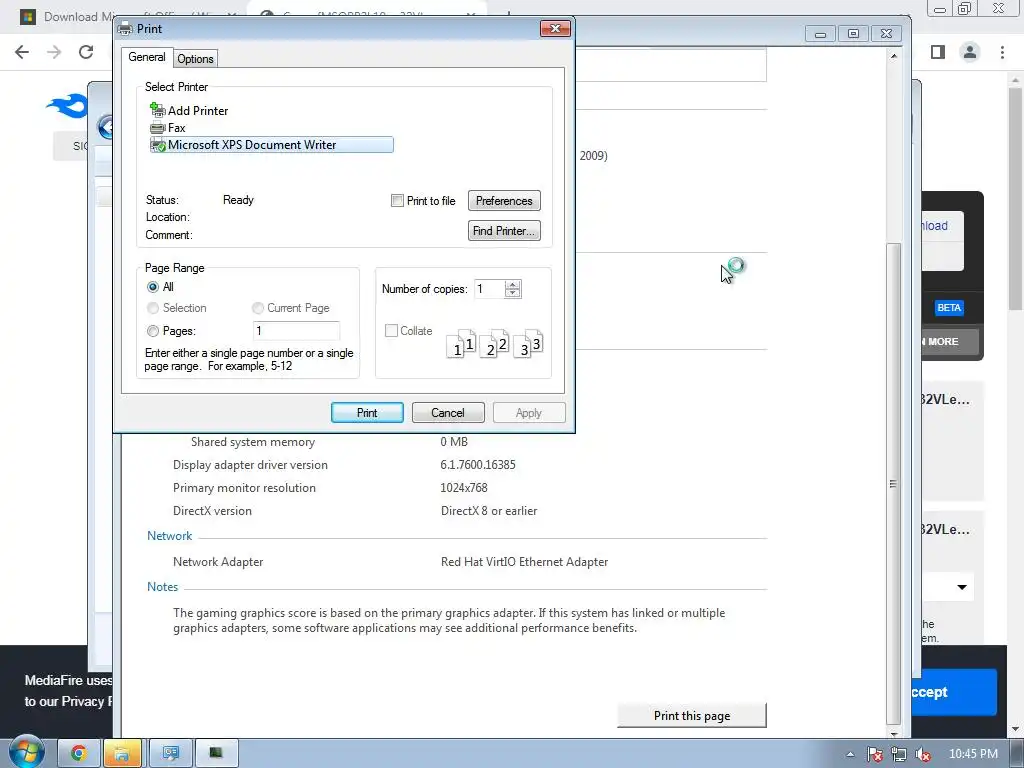Screen dimensions: 1024x768
Task: Click Red Hat VirtIO Ethernet Adapter text
Action: [524, 562]
